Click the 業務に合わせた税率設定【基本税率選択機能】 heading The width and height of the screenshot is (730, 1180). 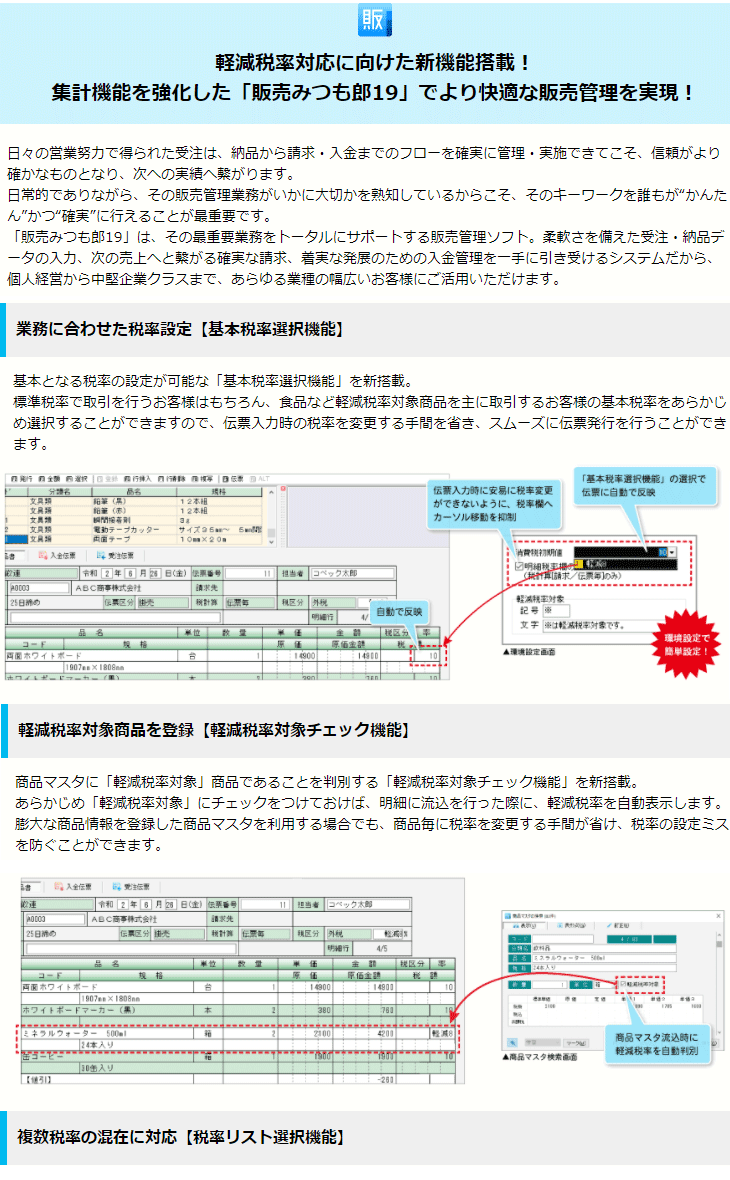(x=179, y=329)
